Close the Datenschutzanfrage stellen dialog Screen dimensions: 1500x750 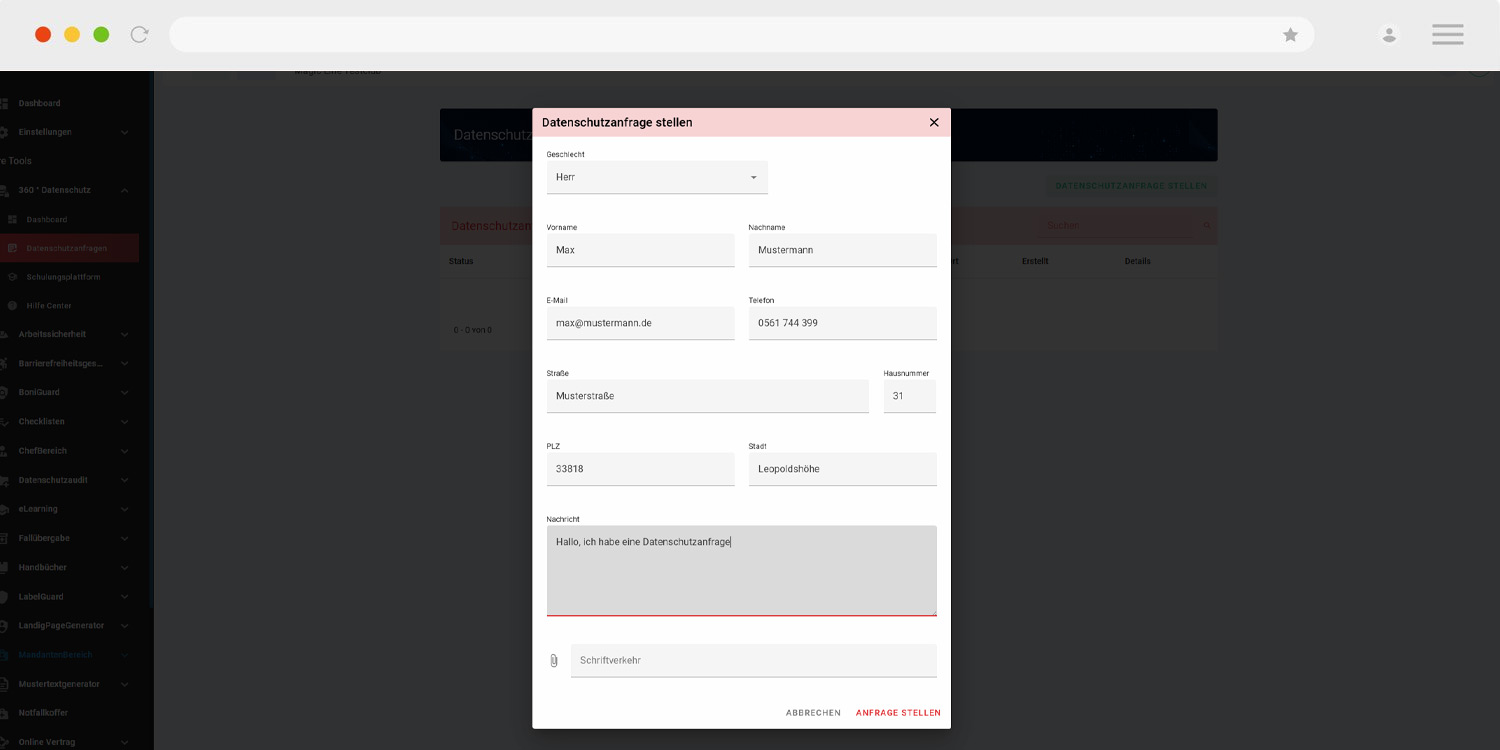(934, 122)
